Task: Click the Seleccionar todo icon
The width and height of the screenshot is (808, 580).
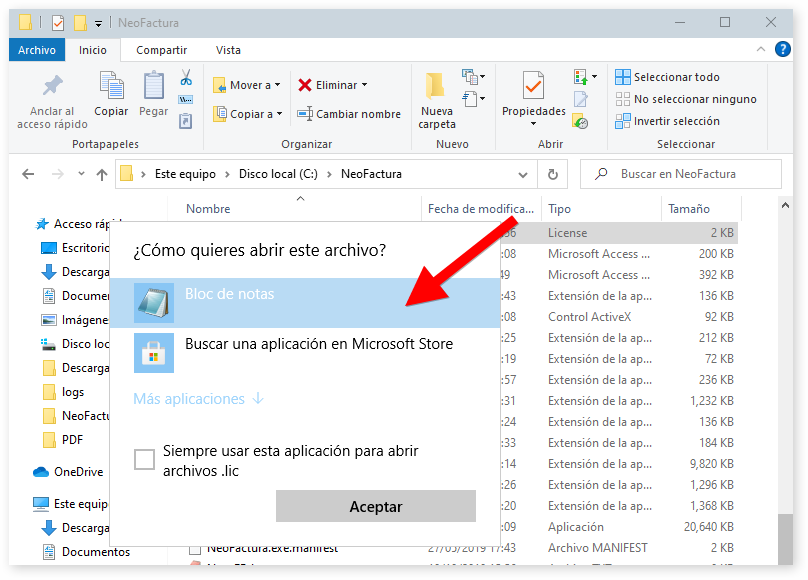Action: tap(623, 77)
